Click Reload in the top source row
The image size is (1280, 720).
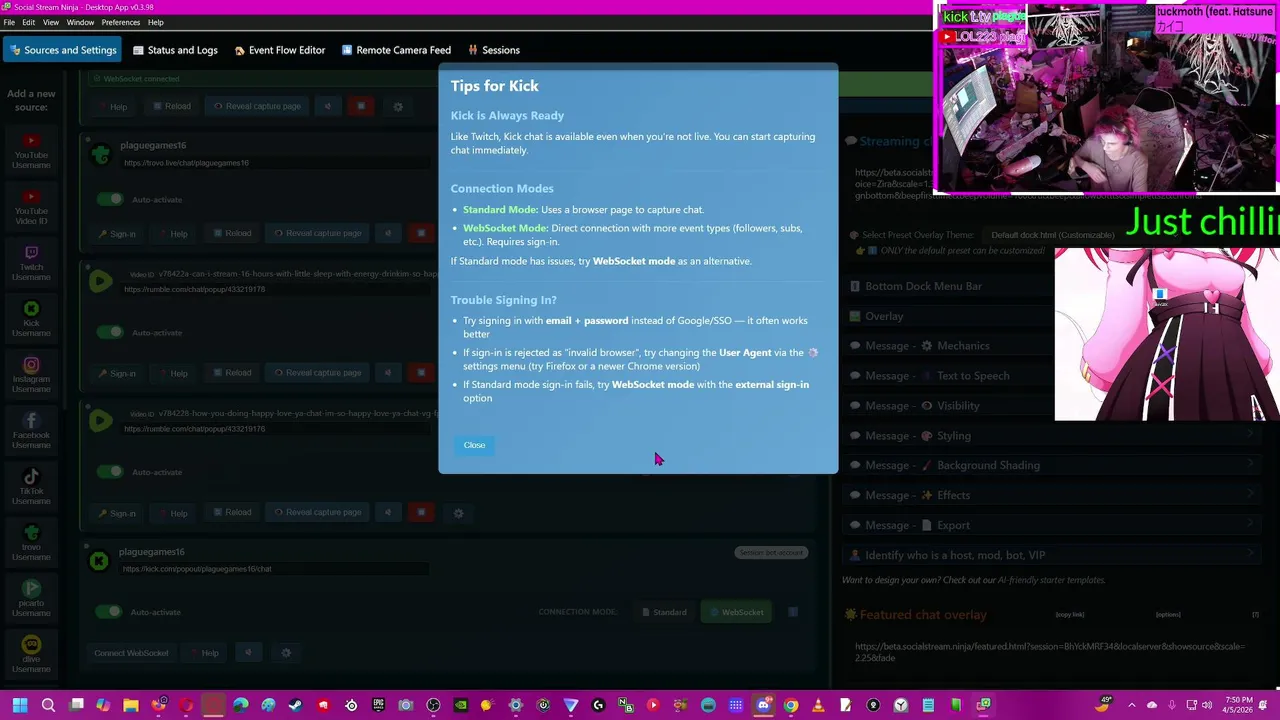pos(171,106)
